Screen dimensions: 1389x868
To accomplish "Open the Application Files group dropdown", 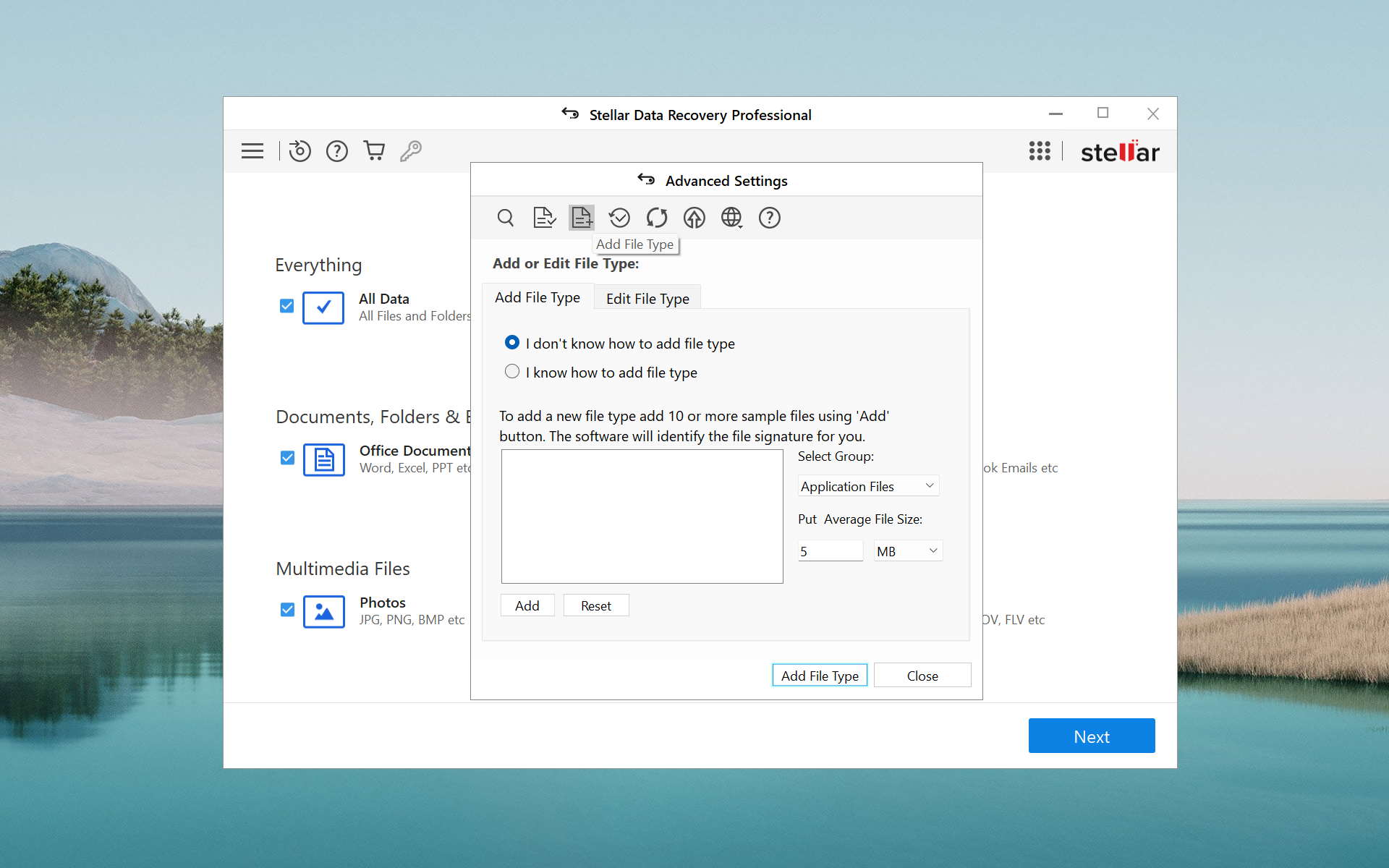I will [868, 486].
